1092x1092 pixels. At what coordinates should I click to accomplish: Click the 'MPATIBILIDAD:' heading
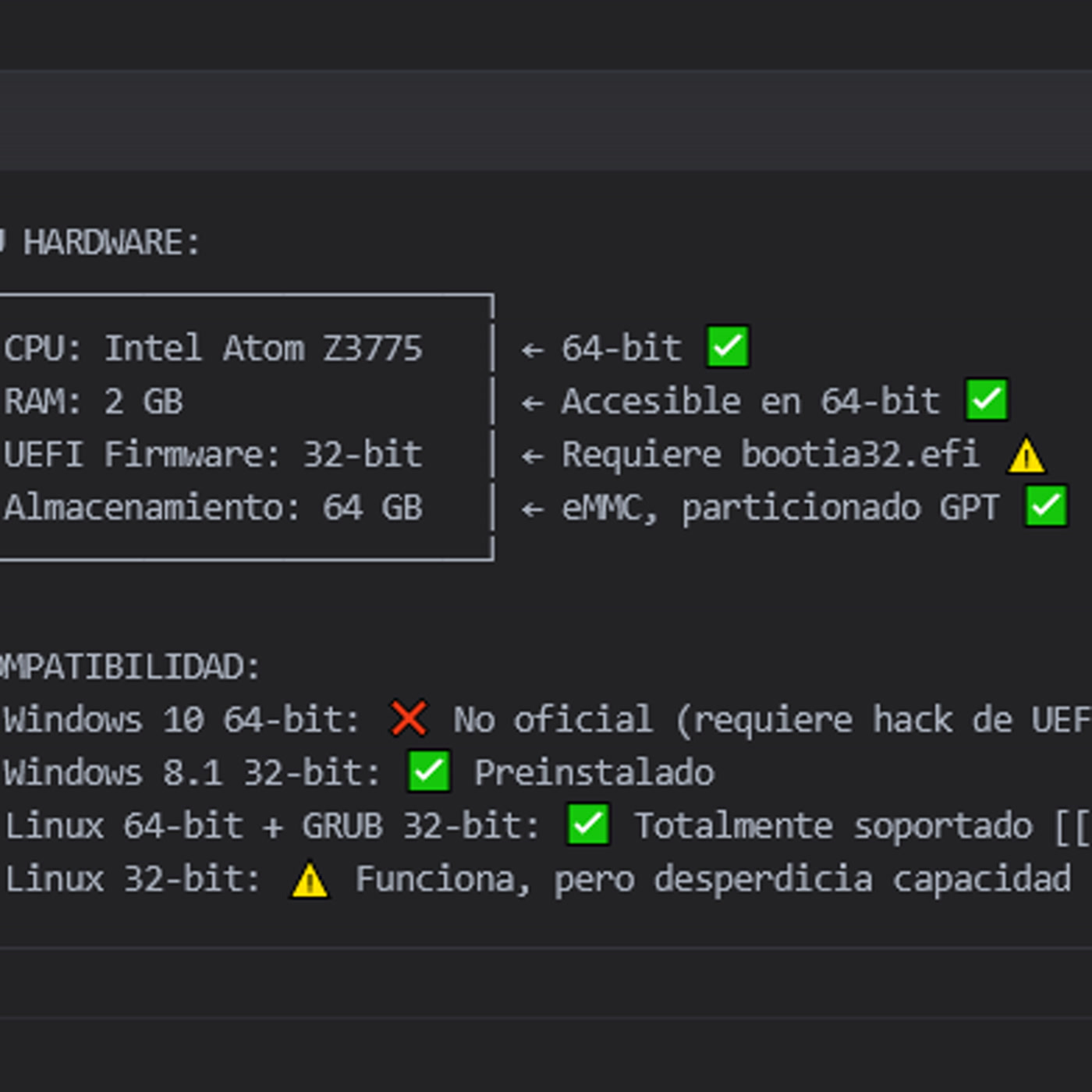coord(129,667)
